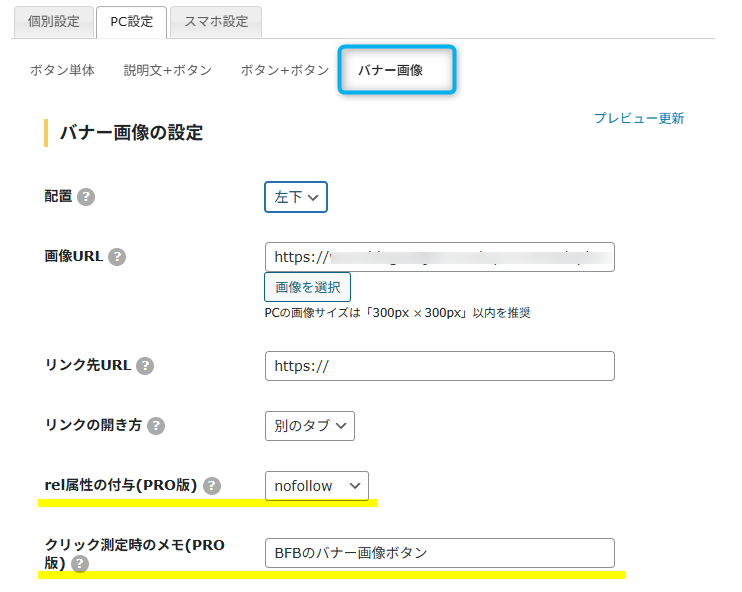742x592 pixels.
Task: Click help icon for クリック測定時のメモ
Action: pyautogui.click(x=79, y=564)
